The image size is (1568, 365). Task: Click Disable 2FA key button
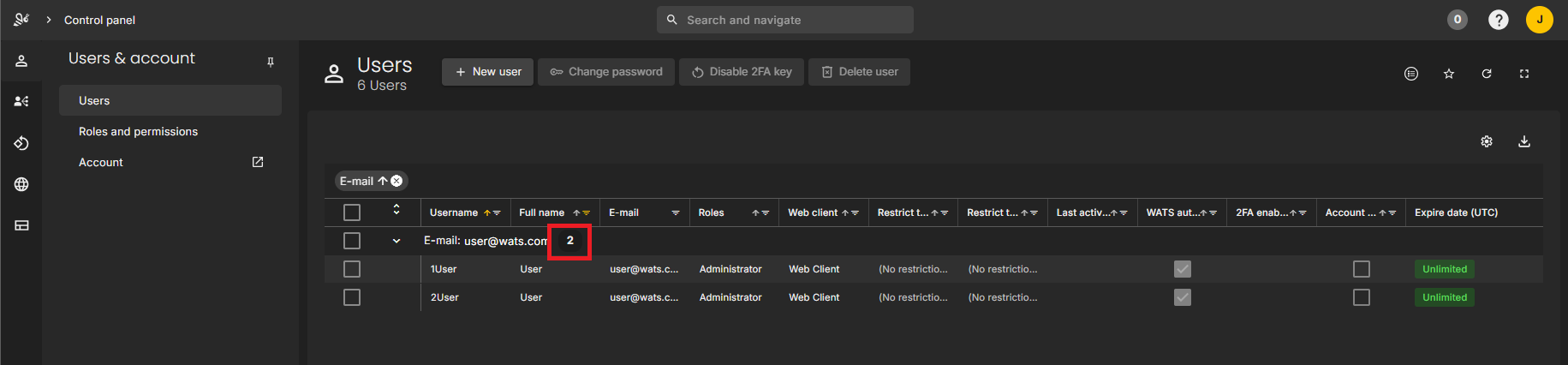coord(742,72)
